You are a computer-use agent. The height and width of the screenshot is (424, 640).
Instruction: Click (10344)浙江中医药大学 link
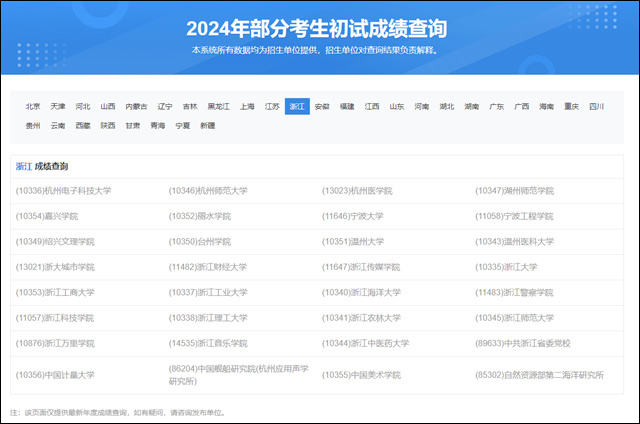365,343
